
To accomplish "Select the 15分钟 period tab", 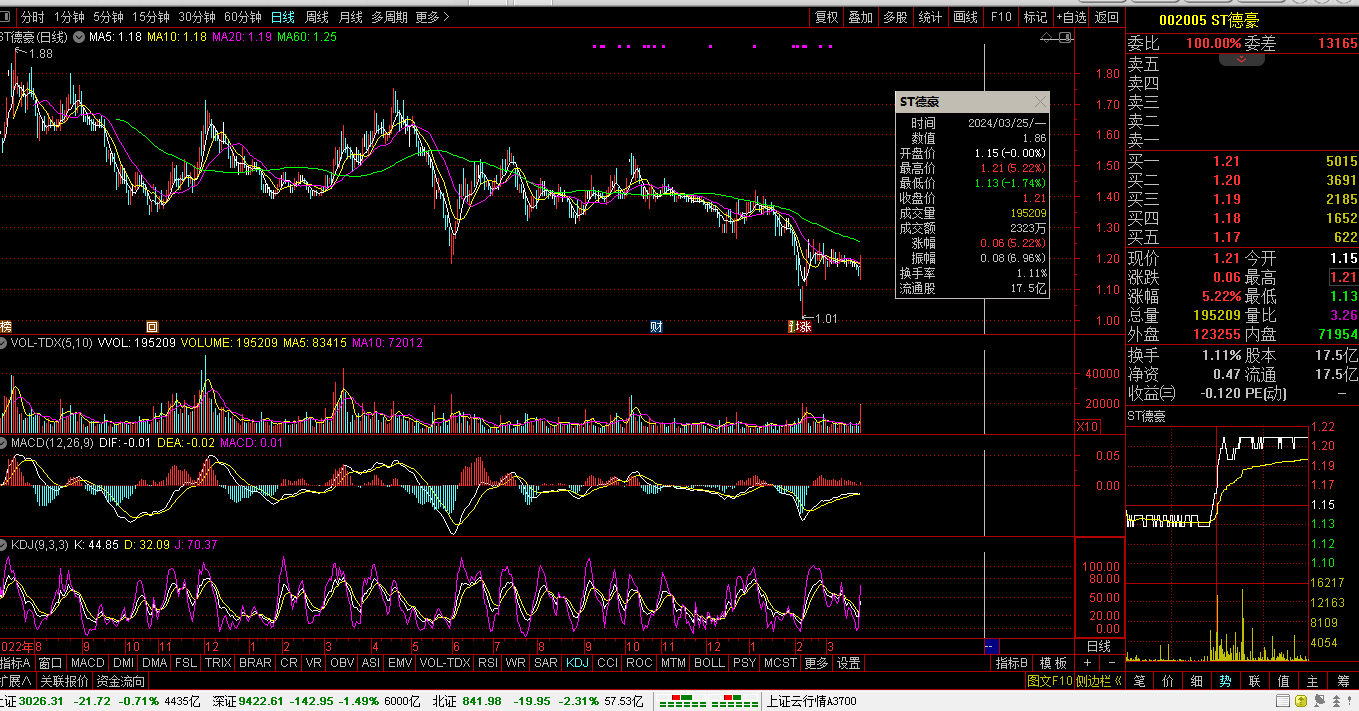I will pyautogui.click(x=151, y=17).
